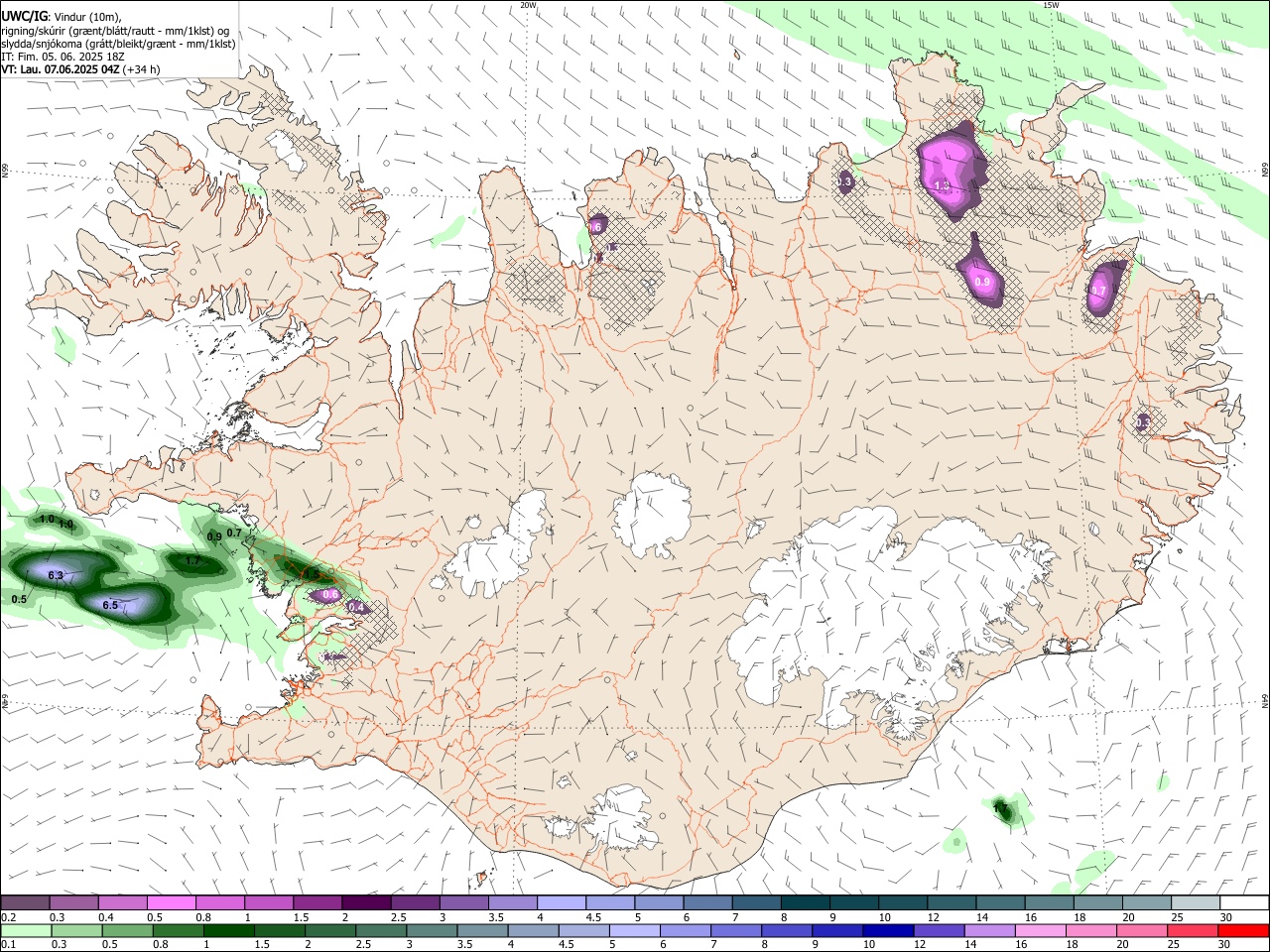Click the pale gray 25 swatch in snow legend row
This screenshot has height=952, width=1270.
1196,902
